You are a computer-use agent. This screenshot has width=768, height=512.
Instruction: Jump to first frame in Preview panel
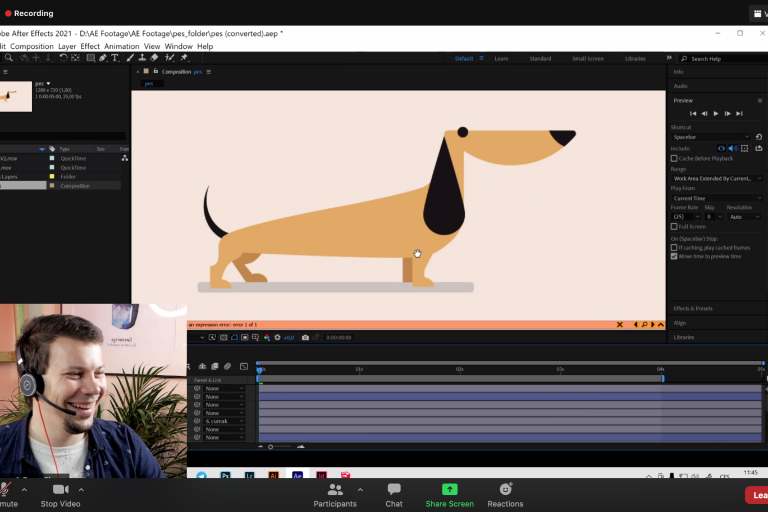coord(692,113)
